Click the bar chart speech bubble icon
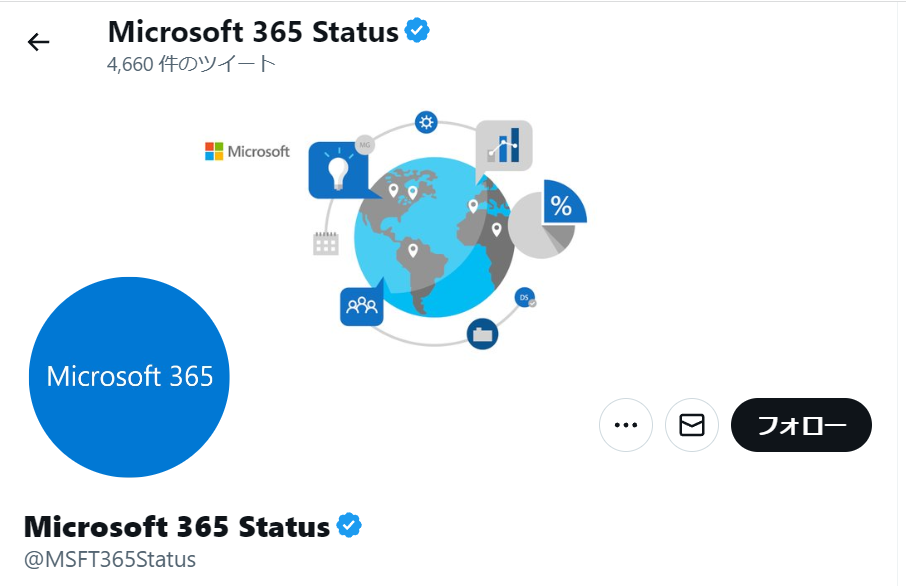The width and height of the screenshot is (906, 586). (x=504, y=146)
